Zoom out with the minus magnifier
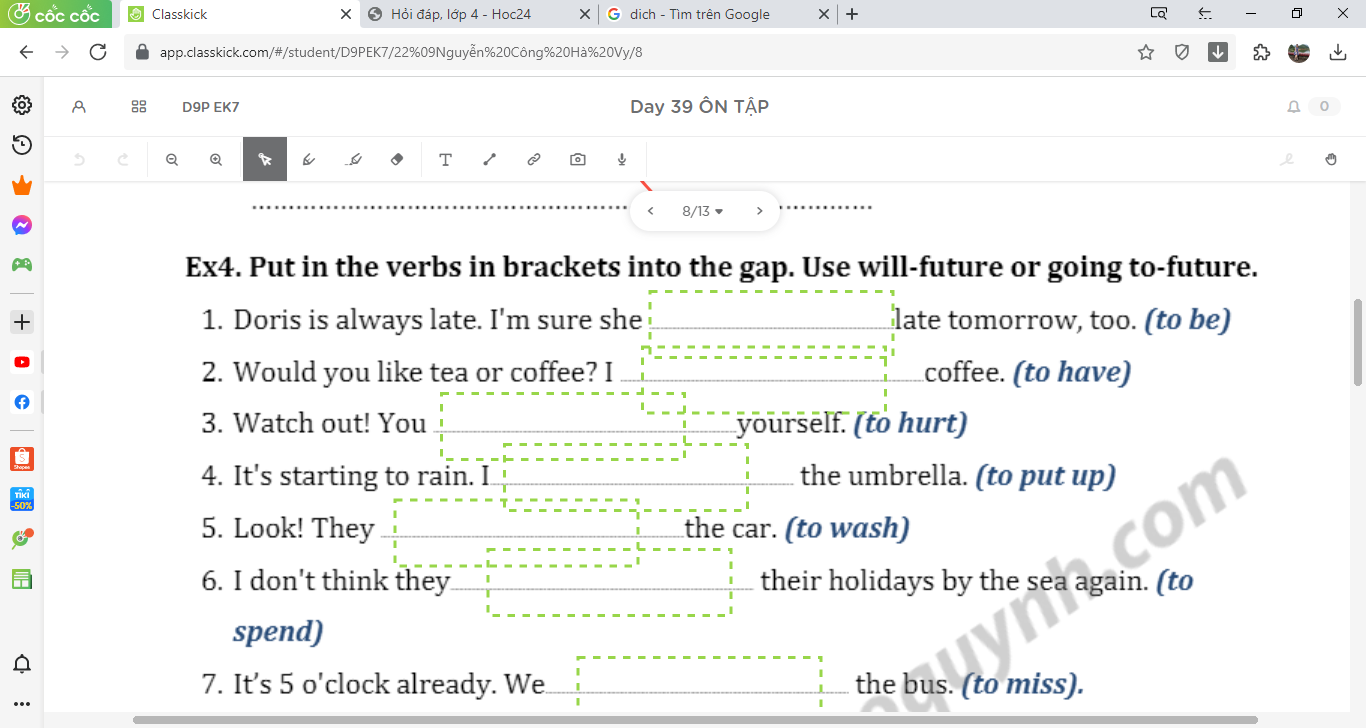The image size is (1366, 728). coord(172,159)
